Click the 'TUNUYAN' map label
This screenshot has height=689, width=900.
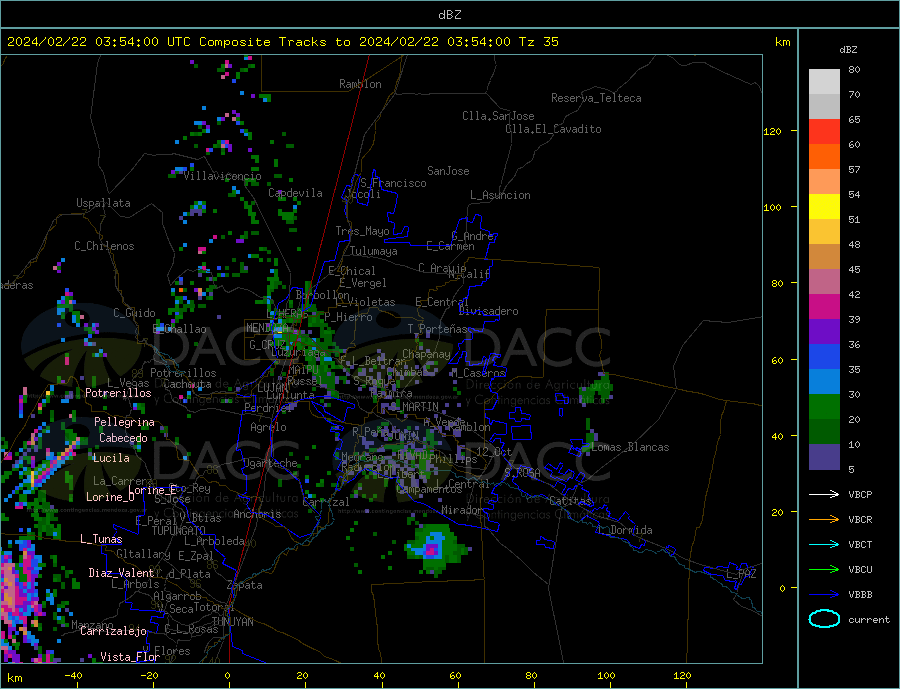(232, 622)
